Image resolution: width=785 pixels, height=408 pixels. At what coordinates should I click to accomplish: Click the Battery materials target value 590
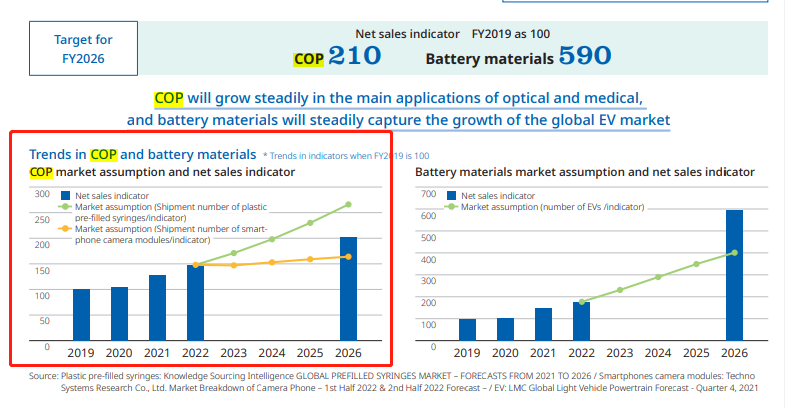pyautogui.click(x=585, y=56)
